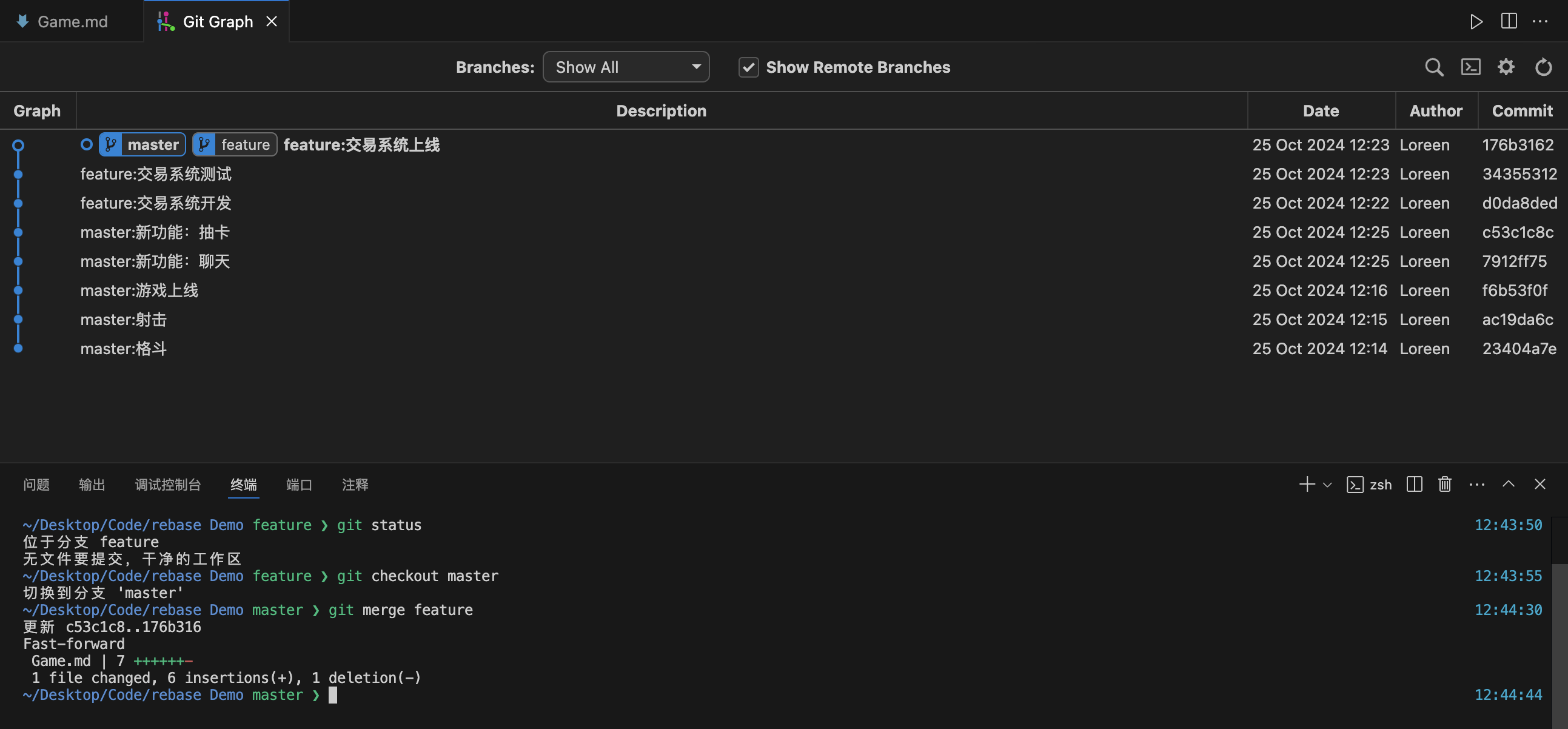Select commit master:新功能: 聊天

155,261
